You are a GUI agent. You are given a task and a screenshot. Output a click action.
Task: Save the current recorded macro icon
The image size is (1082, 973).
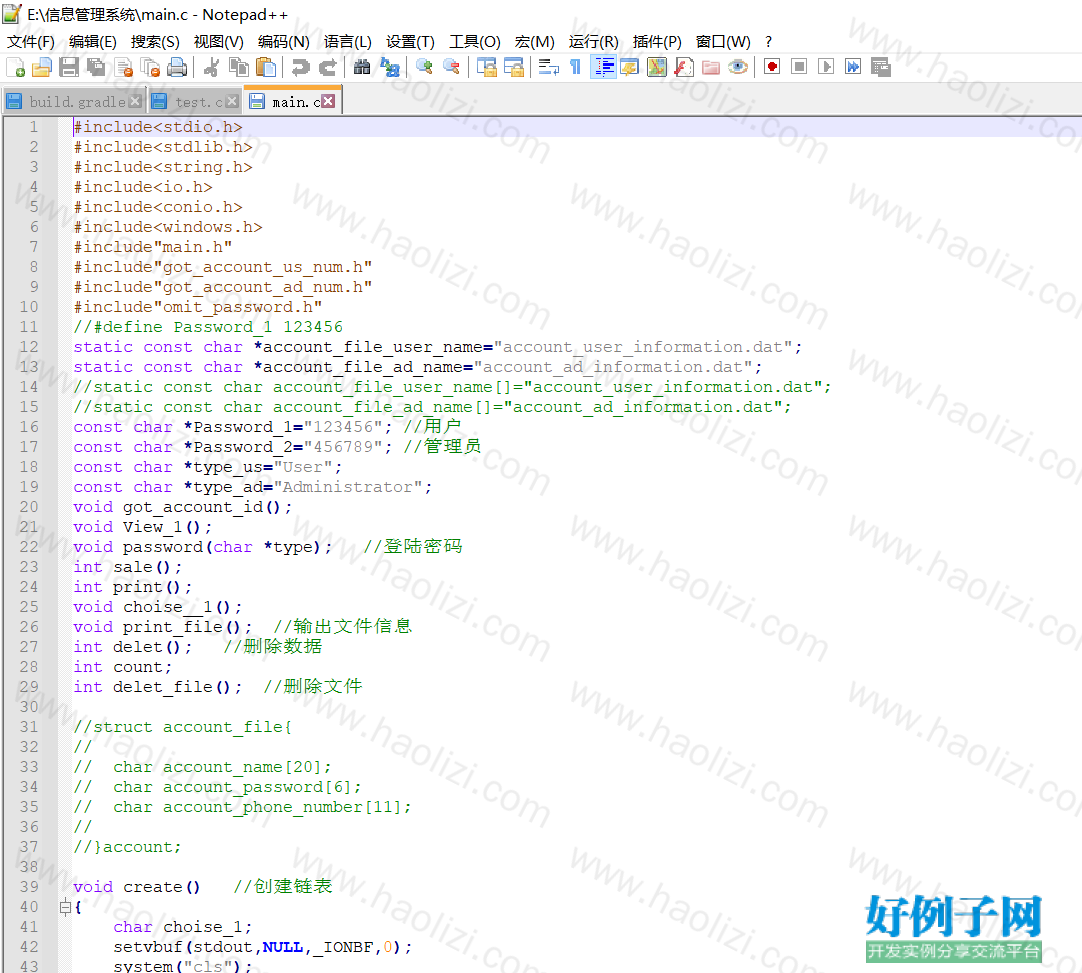[x=881, y=67]
